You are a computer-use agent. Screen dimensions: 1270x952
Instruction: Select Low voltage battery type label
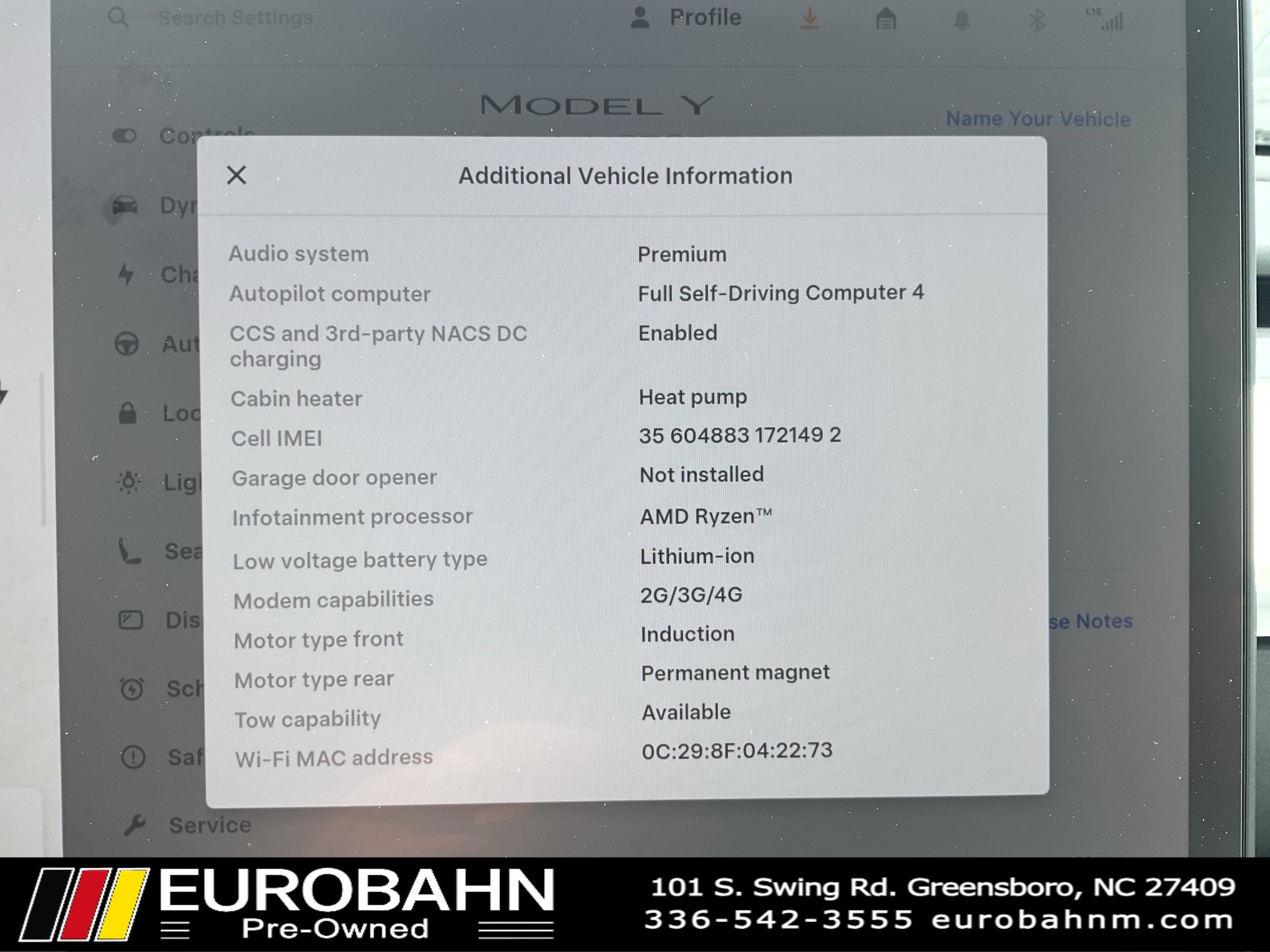pos(360,560)
